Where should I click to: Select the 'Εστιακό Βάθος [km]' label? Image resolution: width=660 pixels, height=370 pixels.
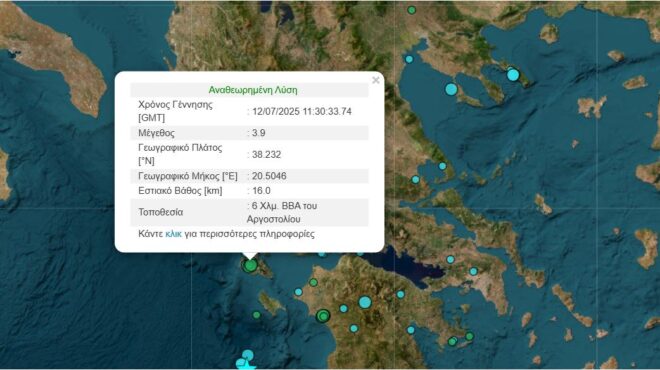[180, 191]
